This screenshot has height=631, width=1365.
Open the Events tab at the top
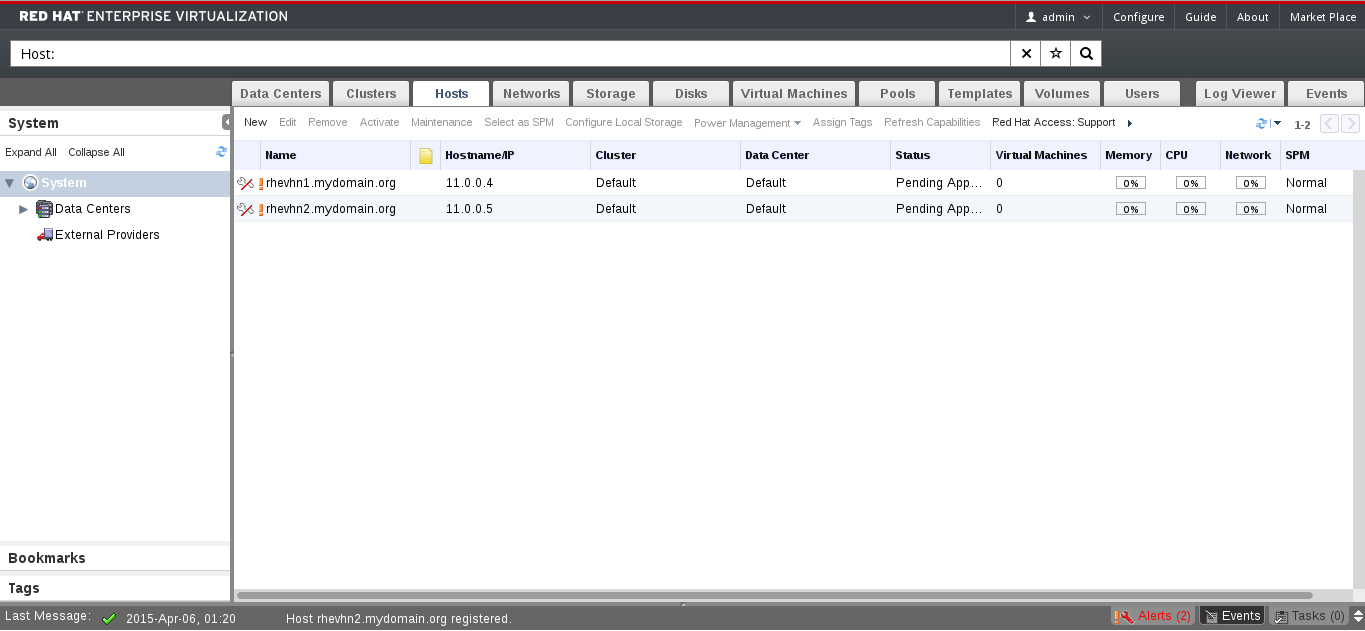(x=1326, y=93)
